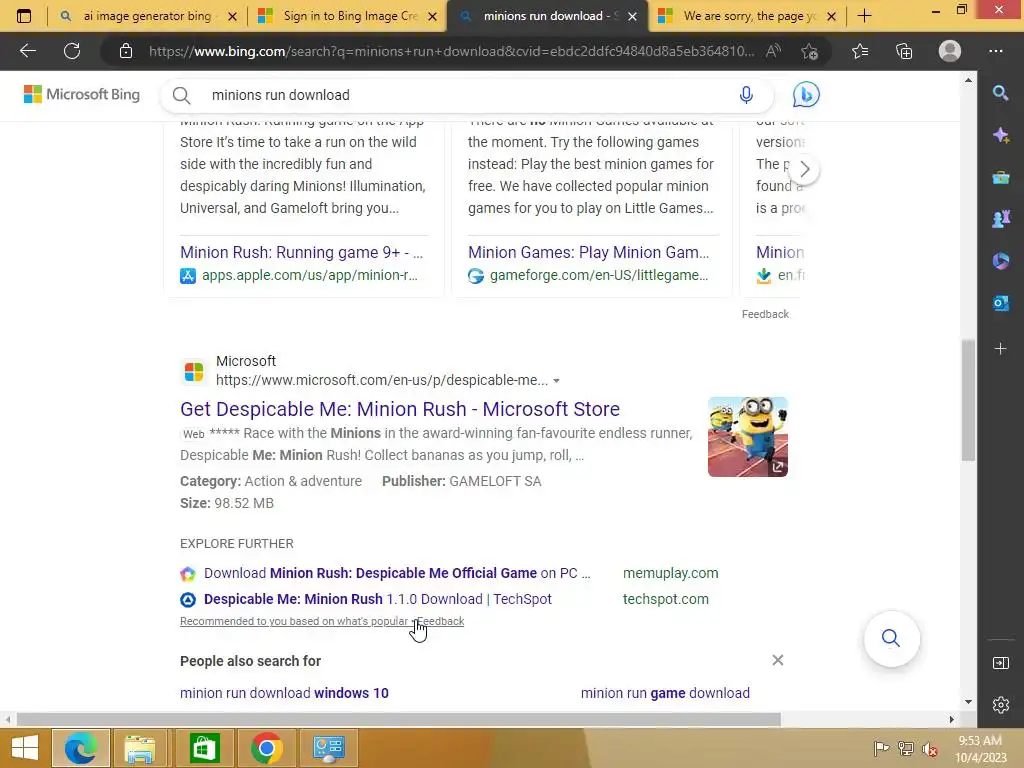Image resolution: width=1024 pixels, height=768 pixels.
Task: Turn on Read aloud in address bar
Action: tap(773, 51)
